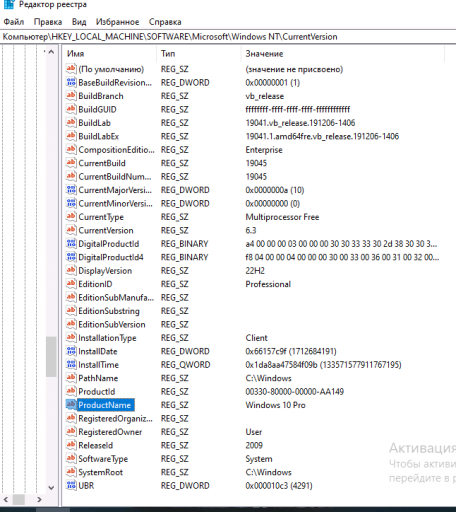The image size is (456, 512).
Task: Select the ReleaseId value name
Action: pyautogui.click(x=96, y=445)
